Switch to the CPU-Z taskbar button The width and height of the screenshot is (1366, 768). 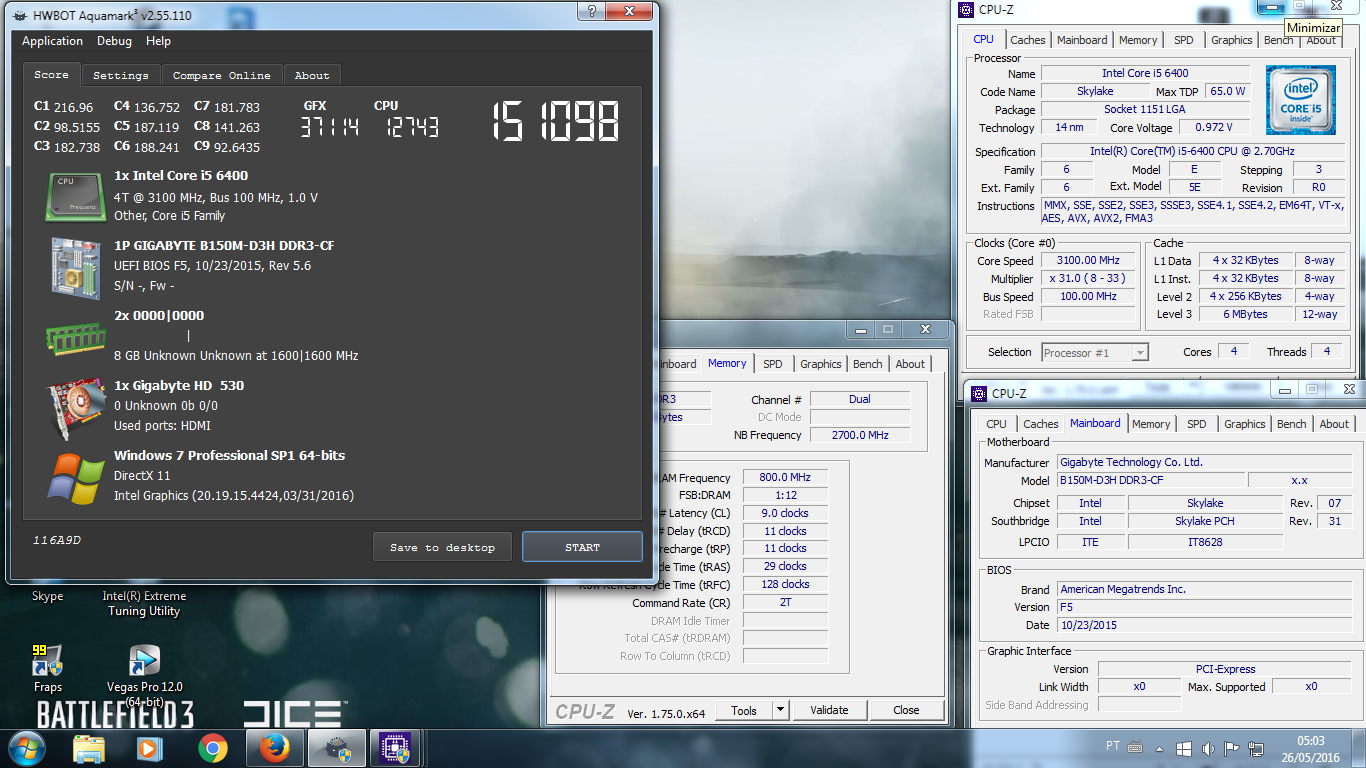(397, 748)
